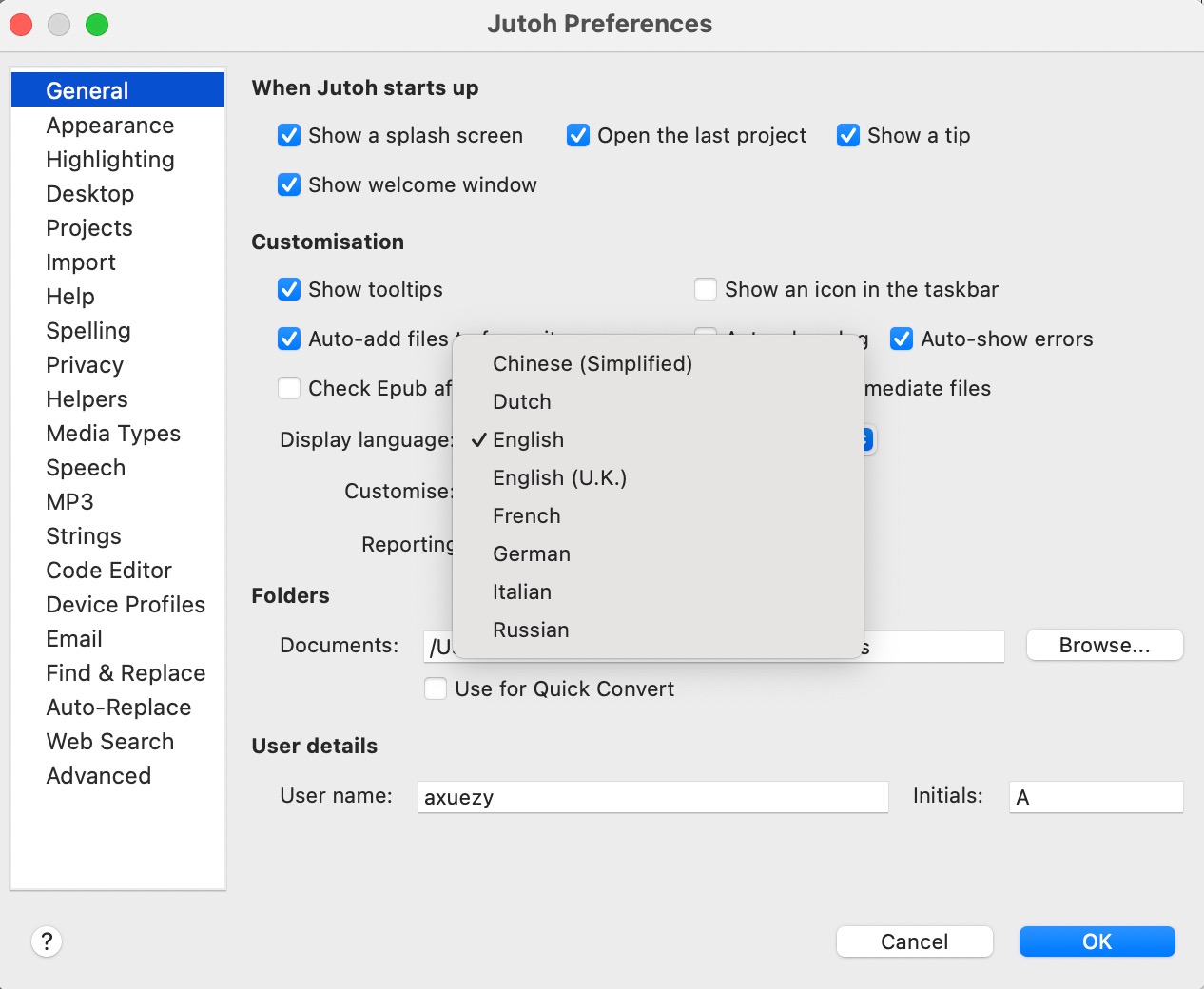
Task: Click the help question mark button
Action: pyautogui.click(x=47, y=941)
